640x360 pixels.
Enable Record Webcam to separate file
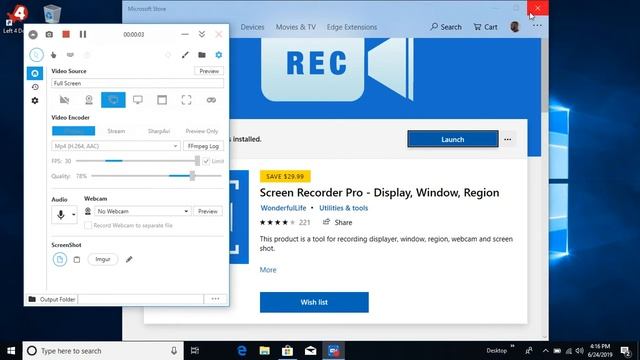coord(88,225)
